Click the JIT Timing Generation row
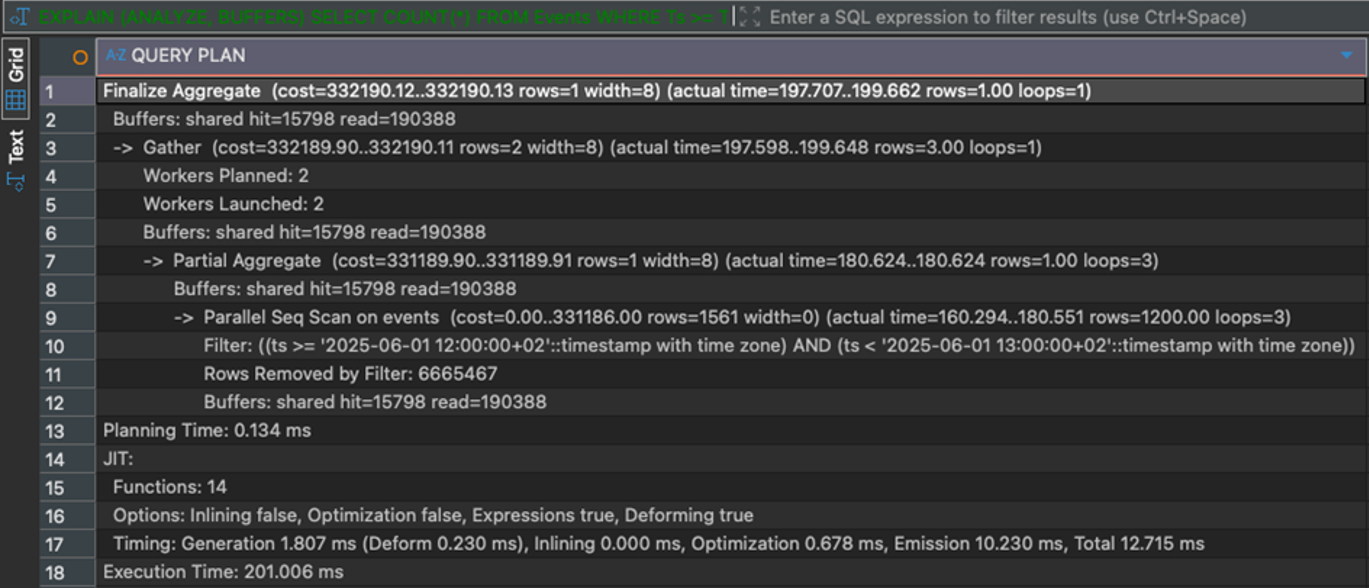 pyautogui.click(x=658, y=544)
